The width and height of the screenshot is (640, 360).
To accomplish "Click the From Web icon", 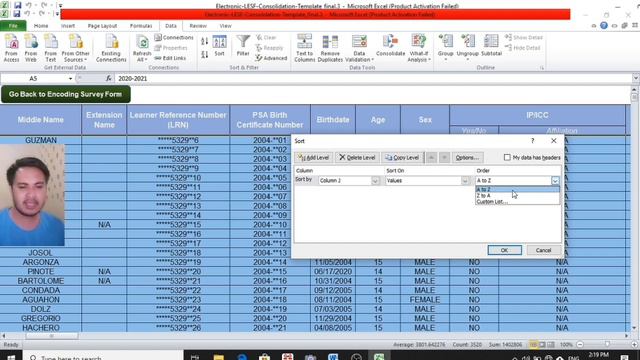I will point(31,48).
